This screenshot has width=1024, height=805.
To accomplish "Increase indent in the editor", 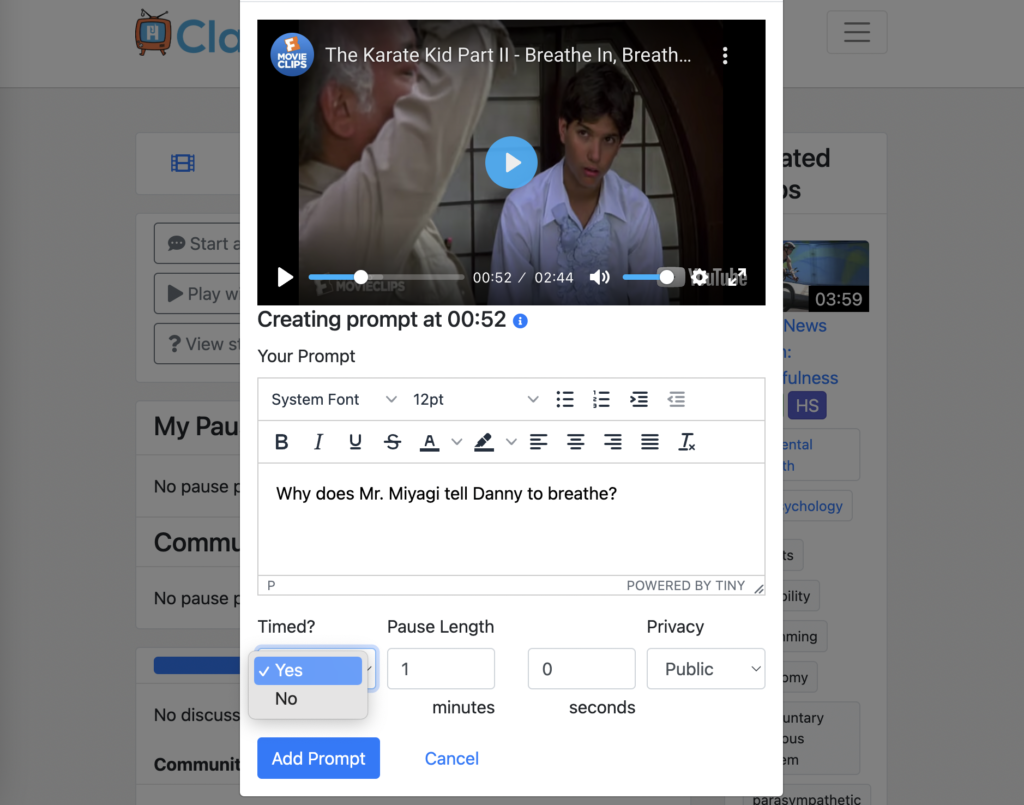I will [639, 399].
